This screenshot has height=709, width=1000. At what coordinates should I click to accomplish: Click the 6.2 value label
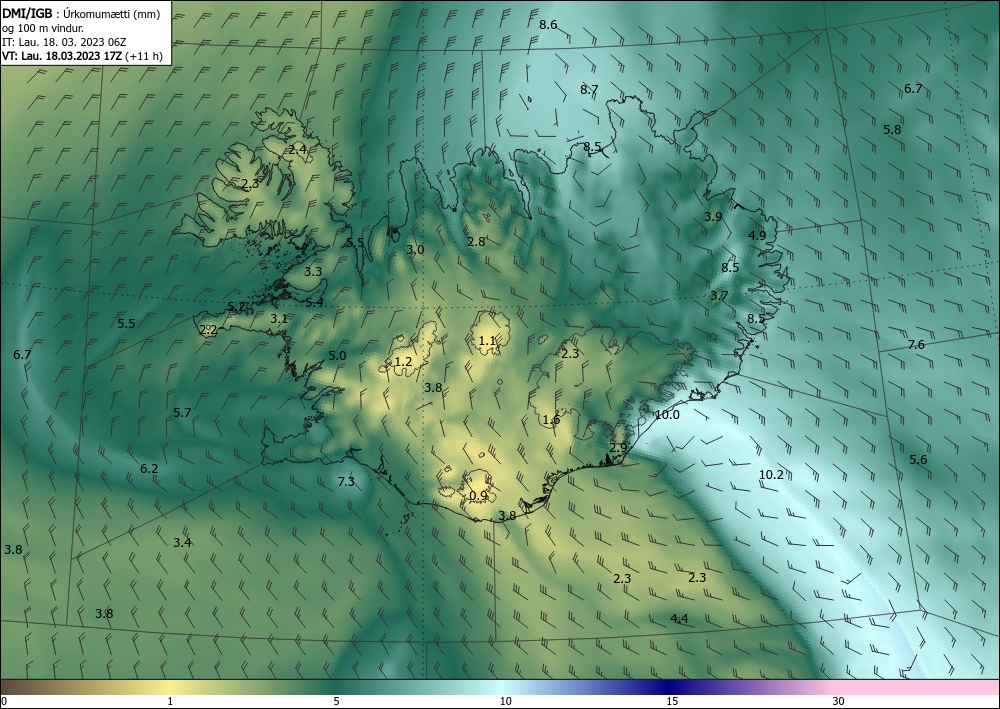(x=149, y=469)
